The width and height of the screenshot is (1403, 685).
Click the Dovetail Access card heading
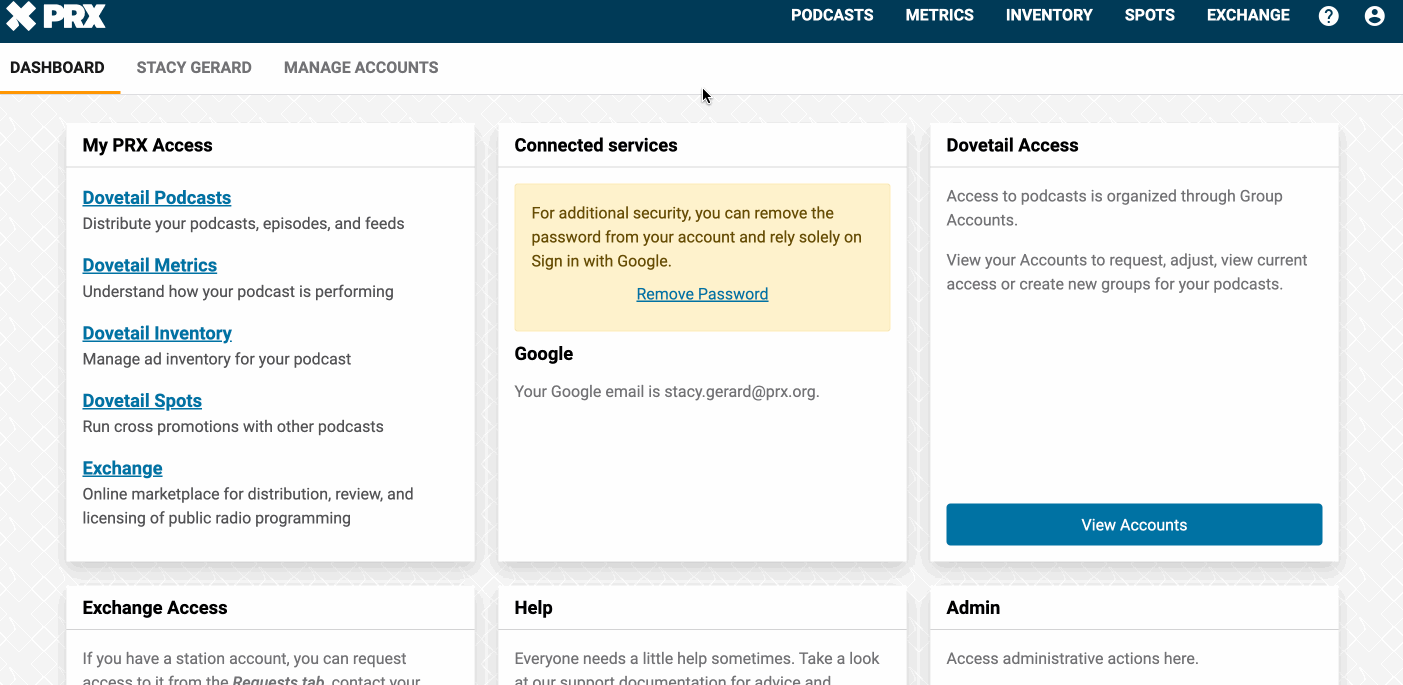(1012, 145)
